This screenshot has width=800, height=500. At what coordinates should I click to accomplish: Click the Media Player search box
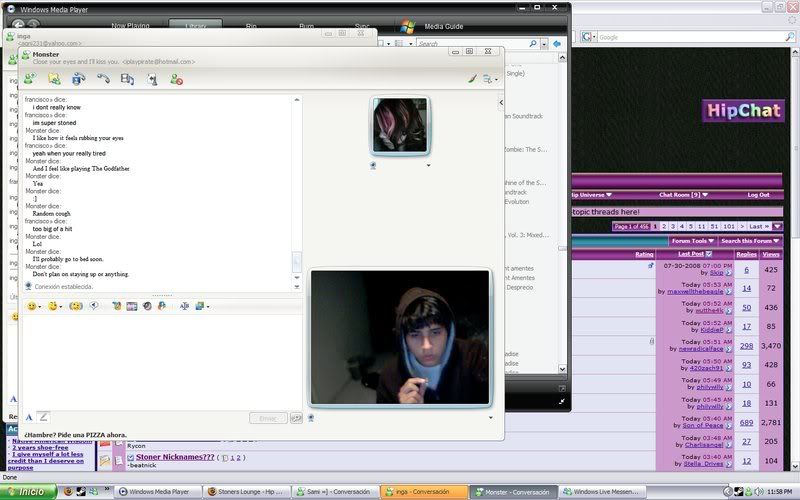pyautogui.click(x=472, y=44)
